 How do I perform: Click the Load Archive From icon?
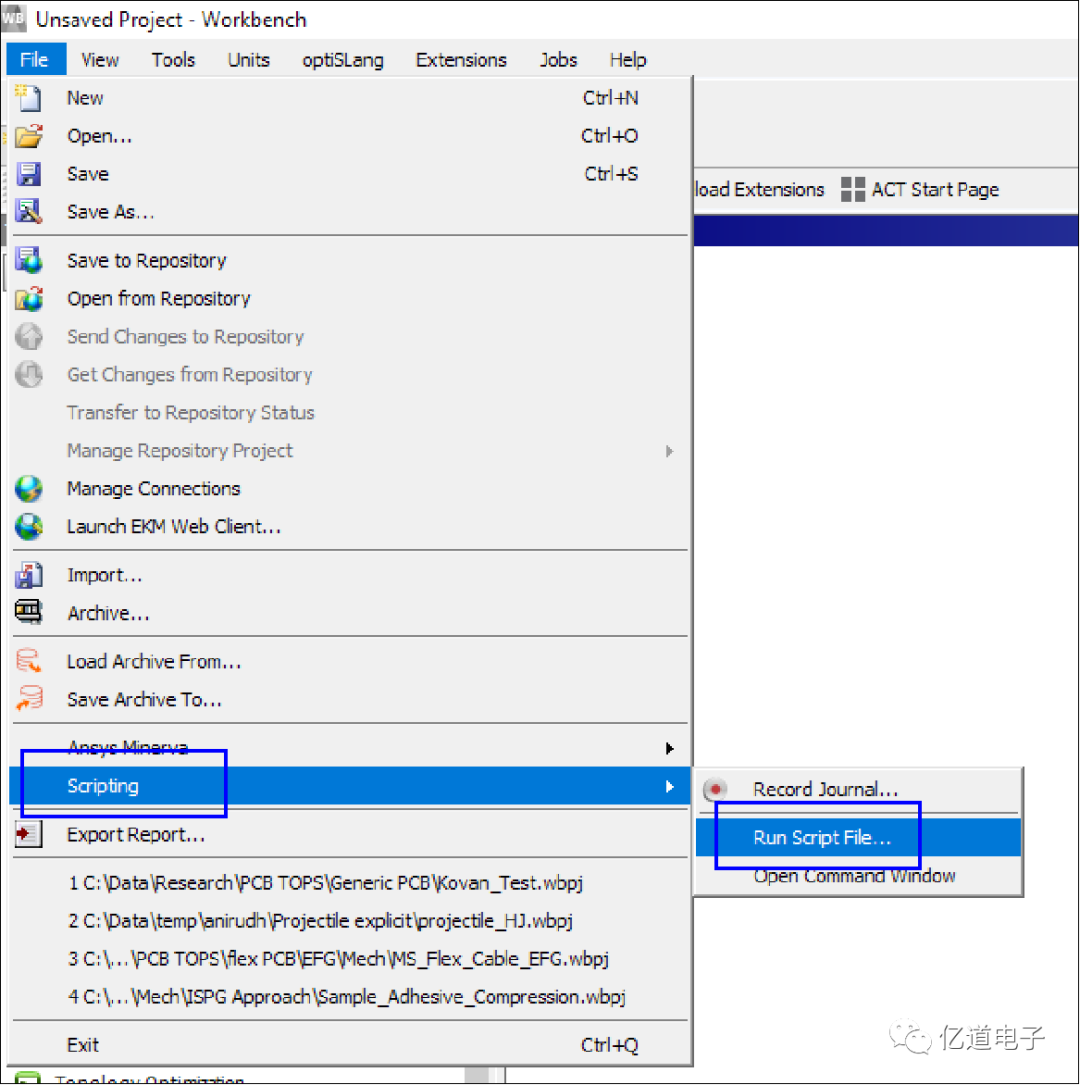point(29,662)
